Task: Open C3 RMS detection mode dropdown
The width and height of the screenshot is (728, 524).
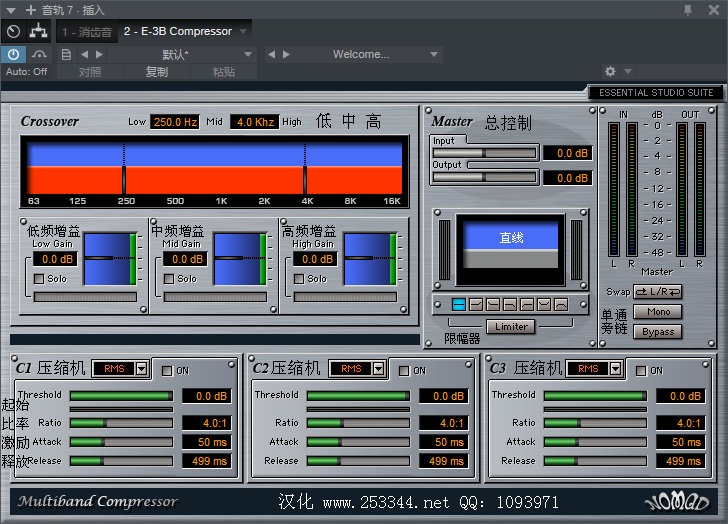Action: (x=616, y=369)
